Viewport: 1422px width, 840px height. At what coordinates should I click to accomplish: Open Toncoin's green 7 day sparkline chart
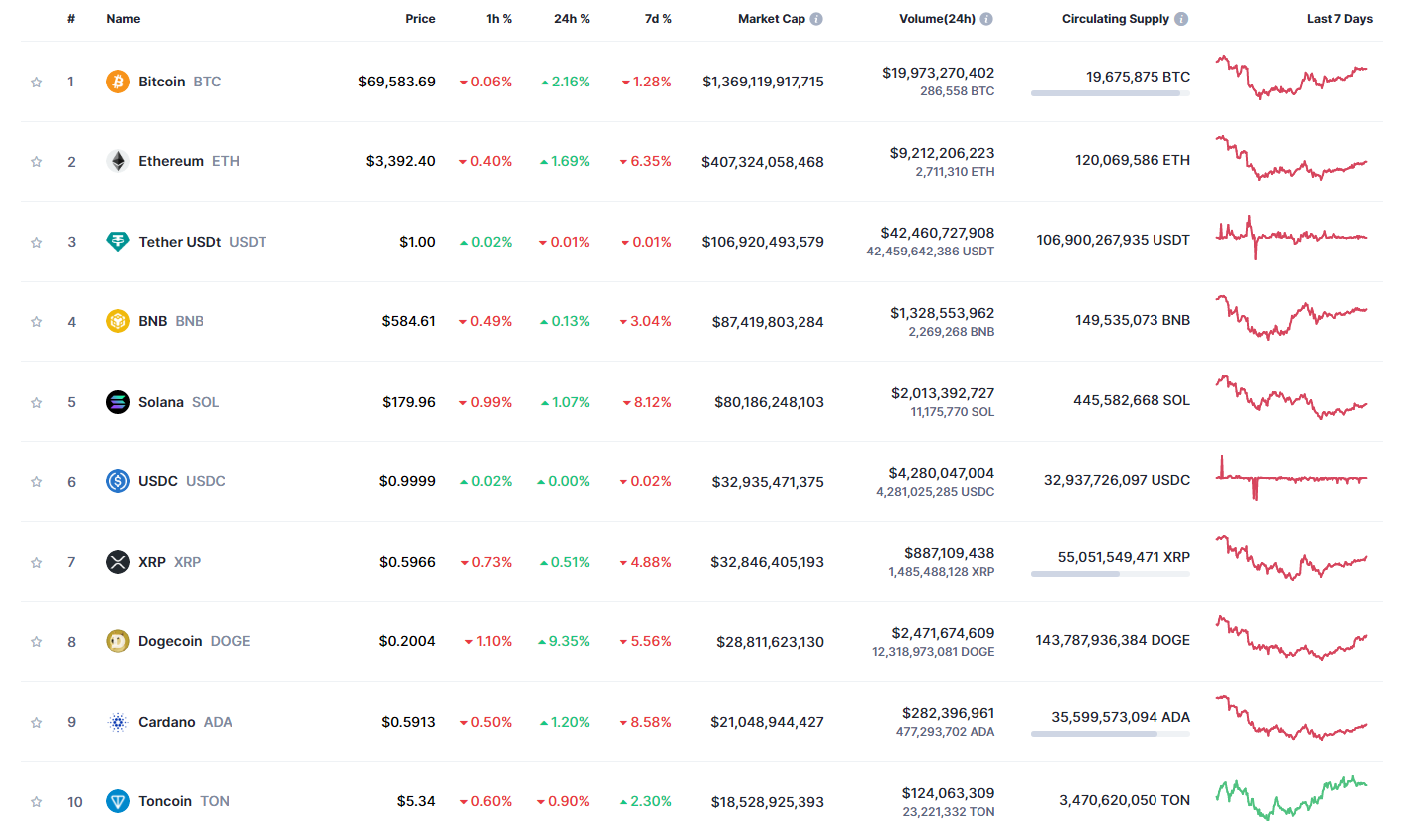pos(1292,798)
